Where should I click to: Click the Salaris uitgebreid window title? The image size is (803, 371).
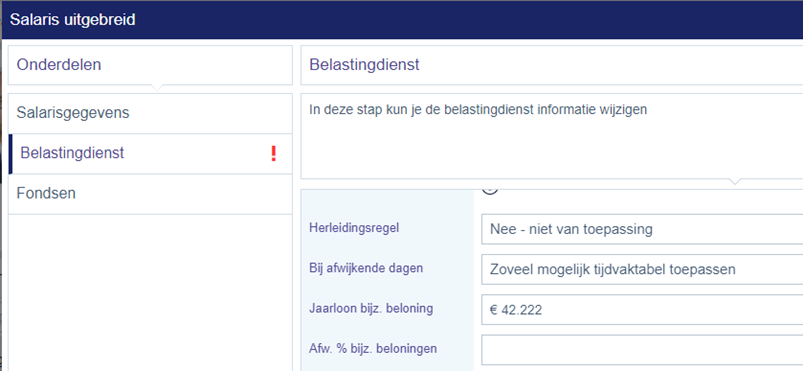point(73,20)
